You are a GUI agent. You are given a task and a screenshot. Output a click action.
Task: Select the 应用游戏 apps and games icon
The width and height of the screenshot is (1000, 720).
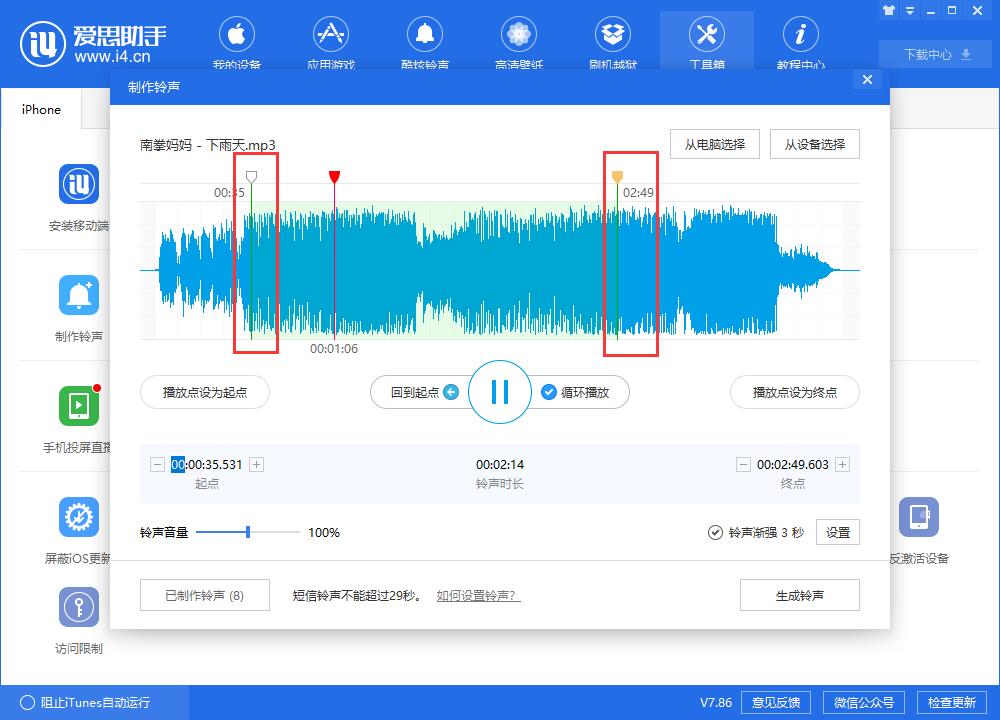click(x=331, y=40)
